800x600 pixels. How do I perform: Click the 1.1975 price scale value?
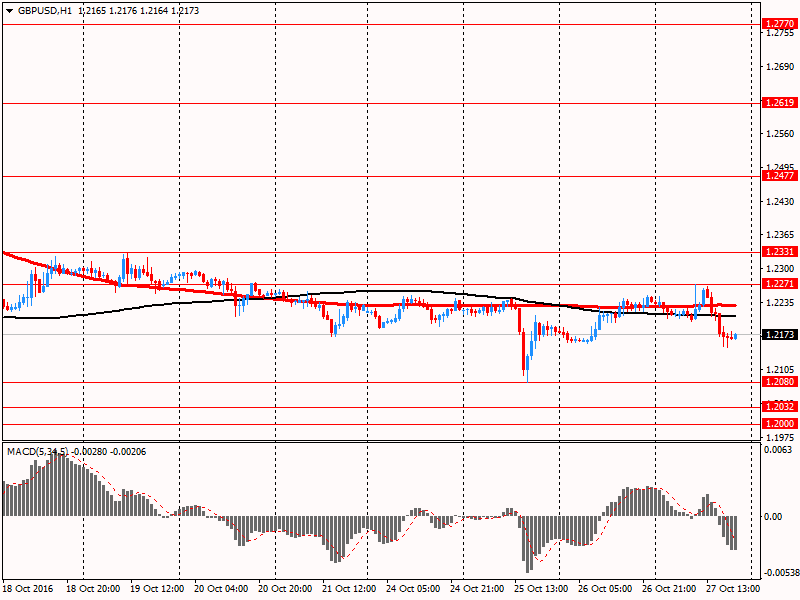pyautogui.click(x=781, y=437)
